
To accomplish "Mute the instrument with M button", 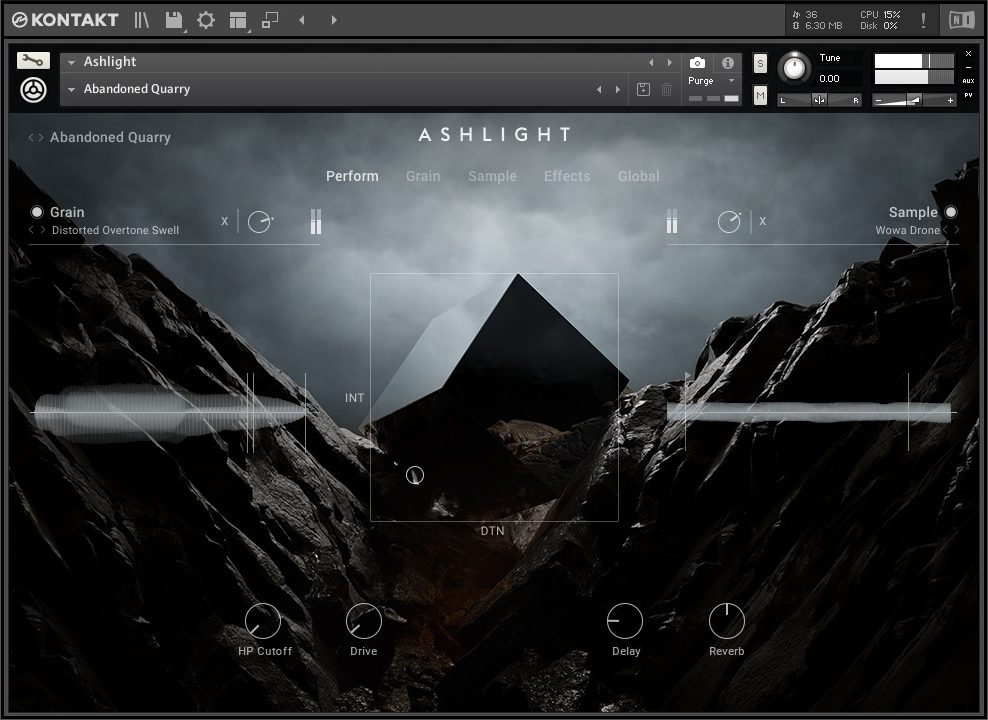I will pyautogui.click(x=760, y=95).
